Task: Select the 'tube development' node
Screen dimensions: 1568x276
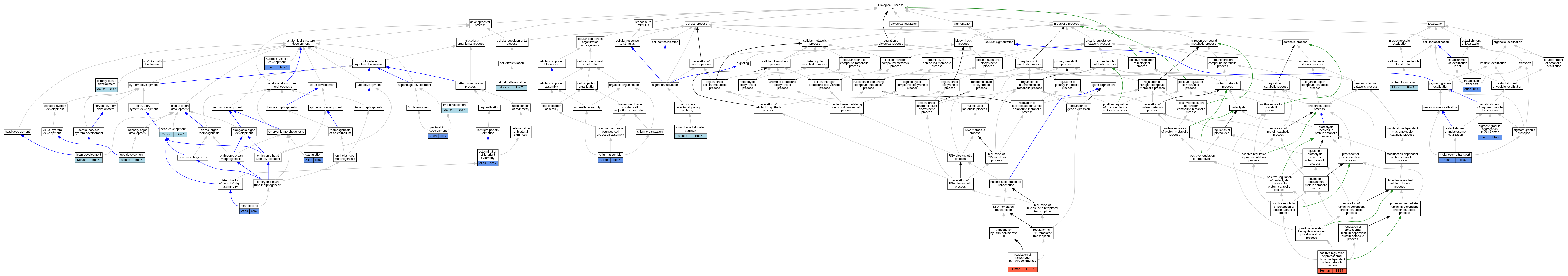Action: click(x=369, y=85)
